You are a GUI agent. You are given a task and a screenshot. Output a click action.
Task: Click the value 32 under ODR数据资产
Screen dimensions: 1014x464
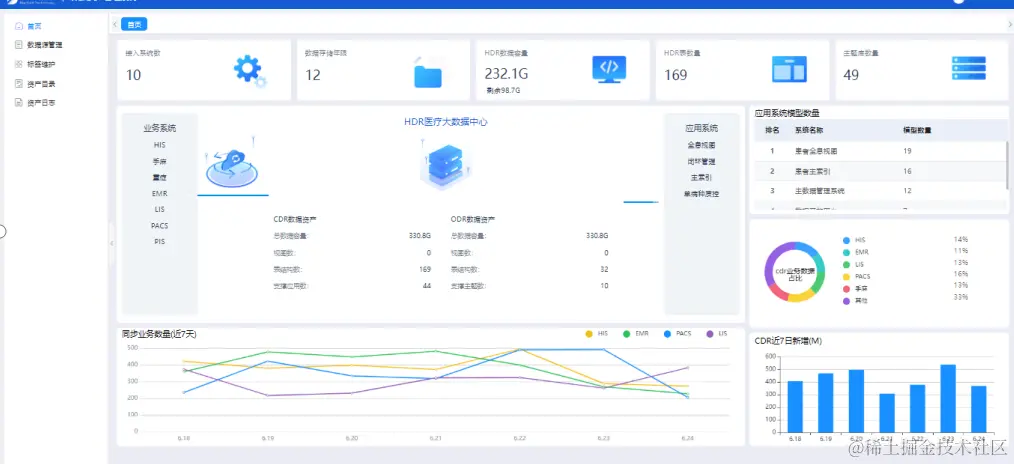click(604, 269)
